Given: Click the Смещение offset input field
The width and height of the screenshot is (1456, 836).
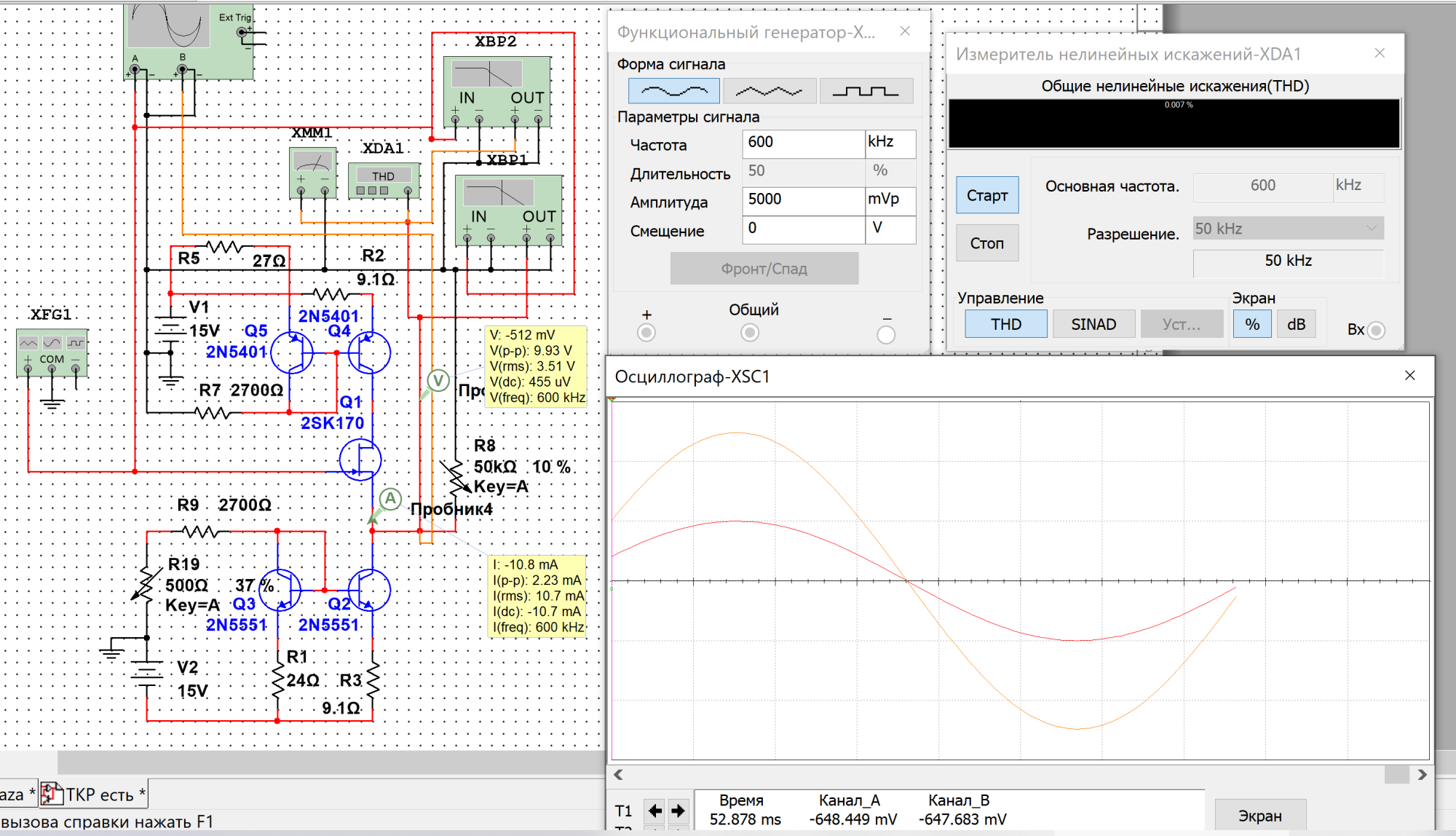Looking at the screenshot, I should [x=804, y=229].
